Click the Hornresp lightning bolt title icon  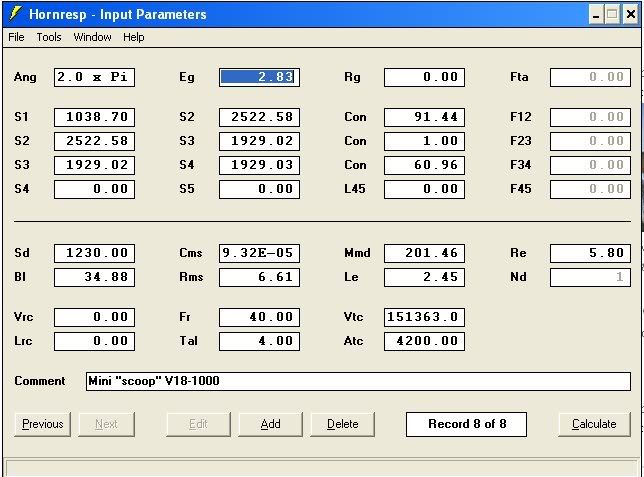[x=15, y=14]
